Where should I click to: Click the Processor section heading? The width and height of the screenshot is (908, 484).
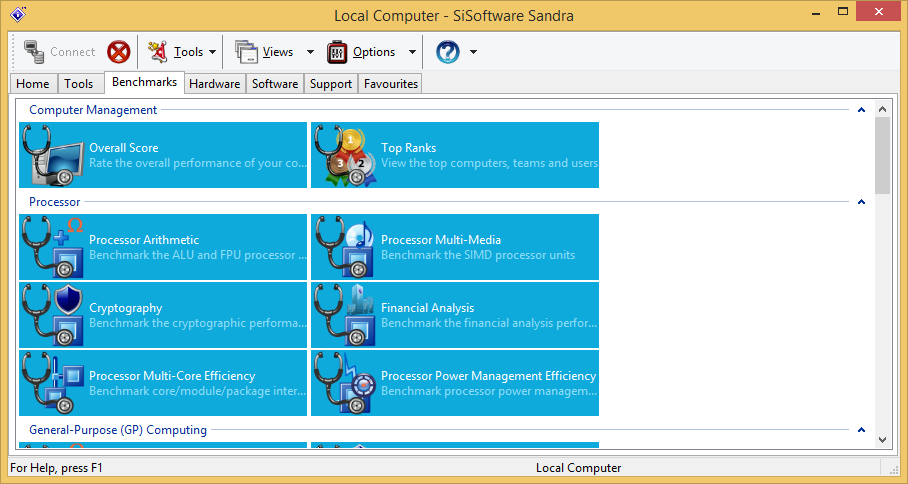click(54, 202)
